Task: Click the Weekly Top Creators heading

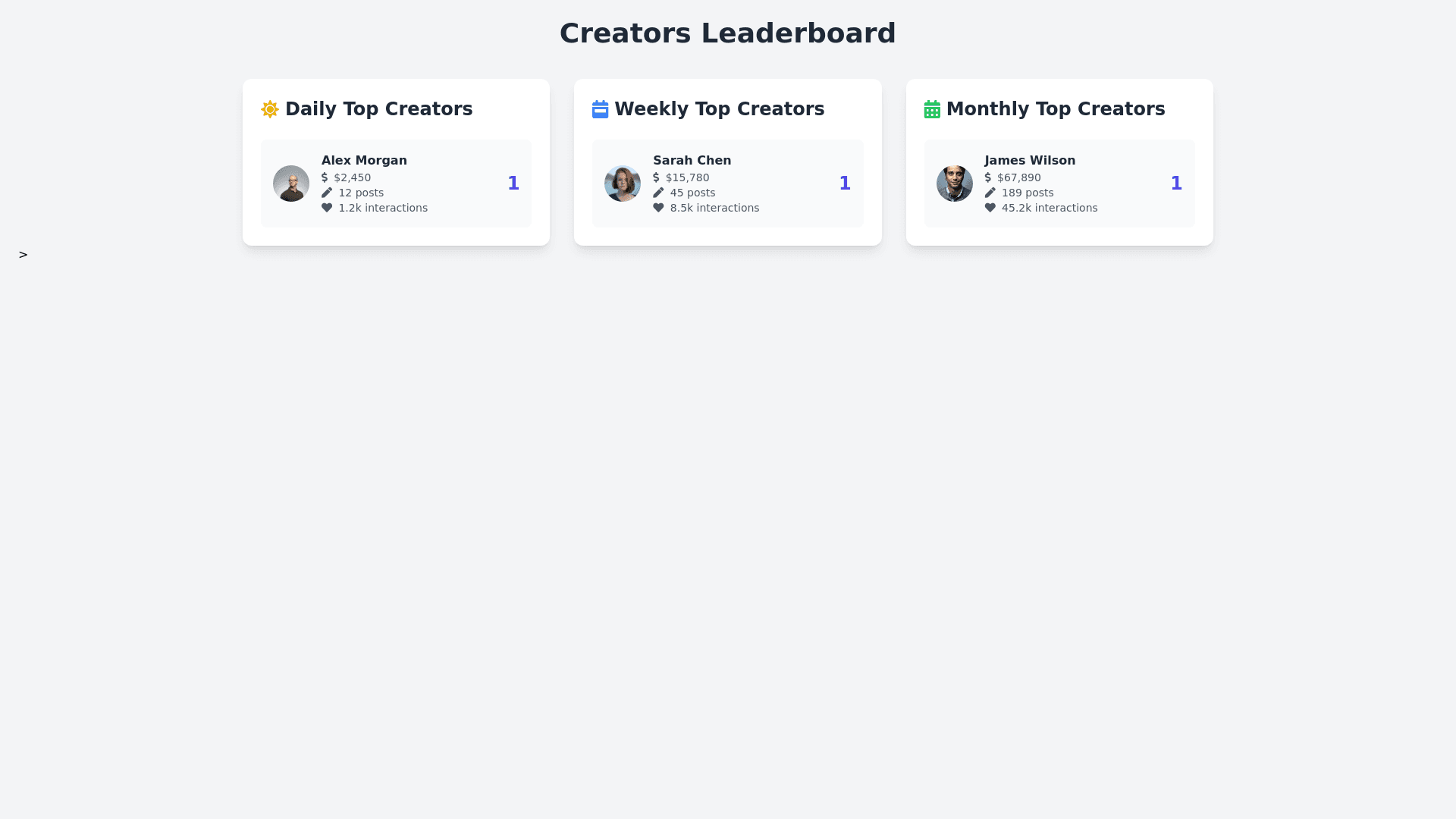Action: (719, 109)
